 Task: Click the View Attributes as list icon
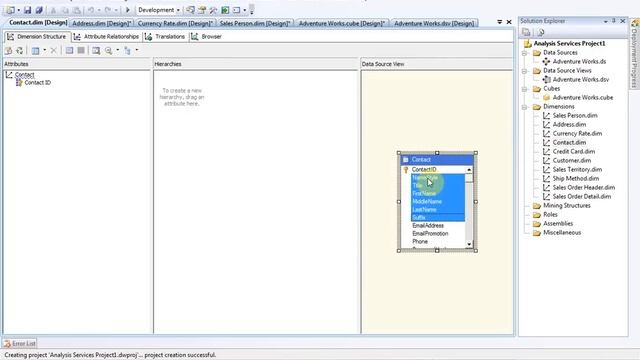[69, 50]
